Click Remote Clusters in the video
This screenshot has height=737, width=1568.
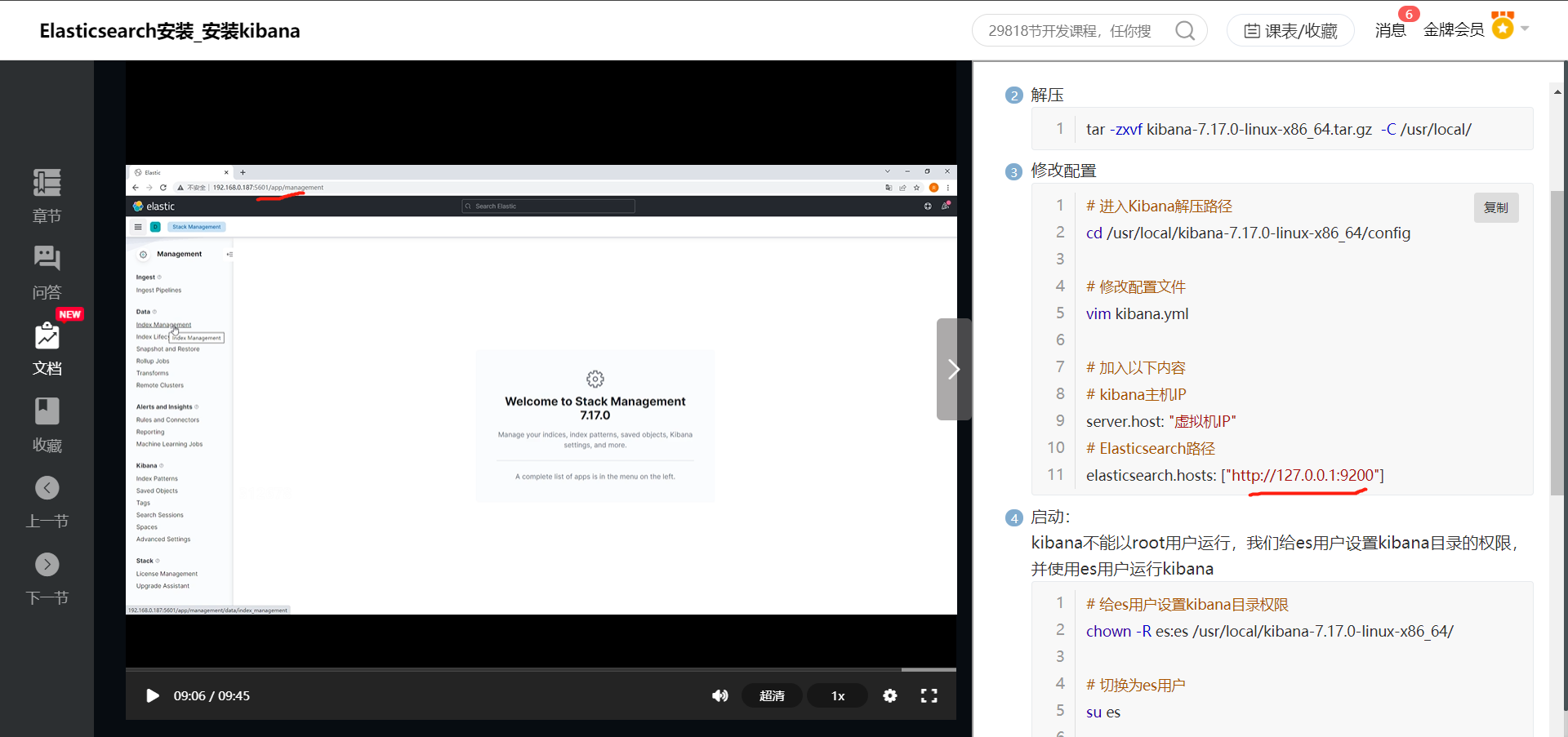160,385
